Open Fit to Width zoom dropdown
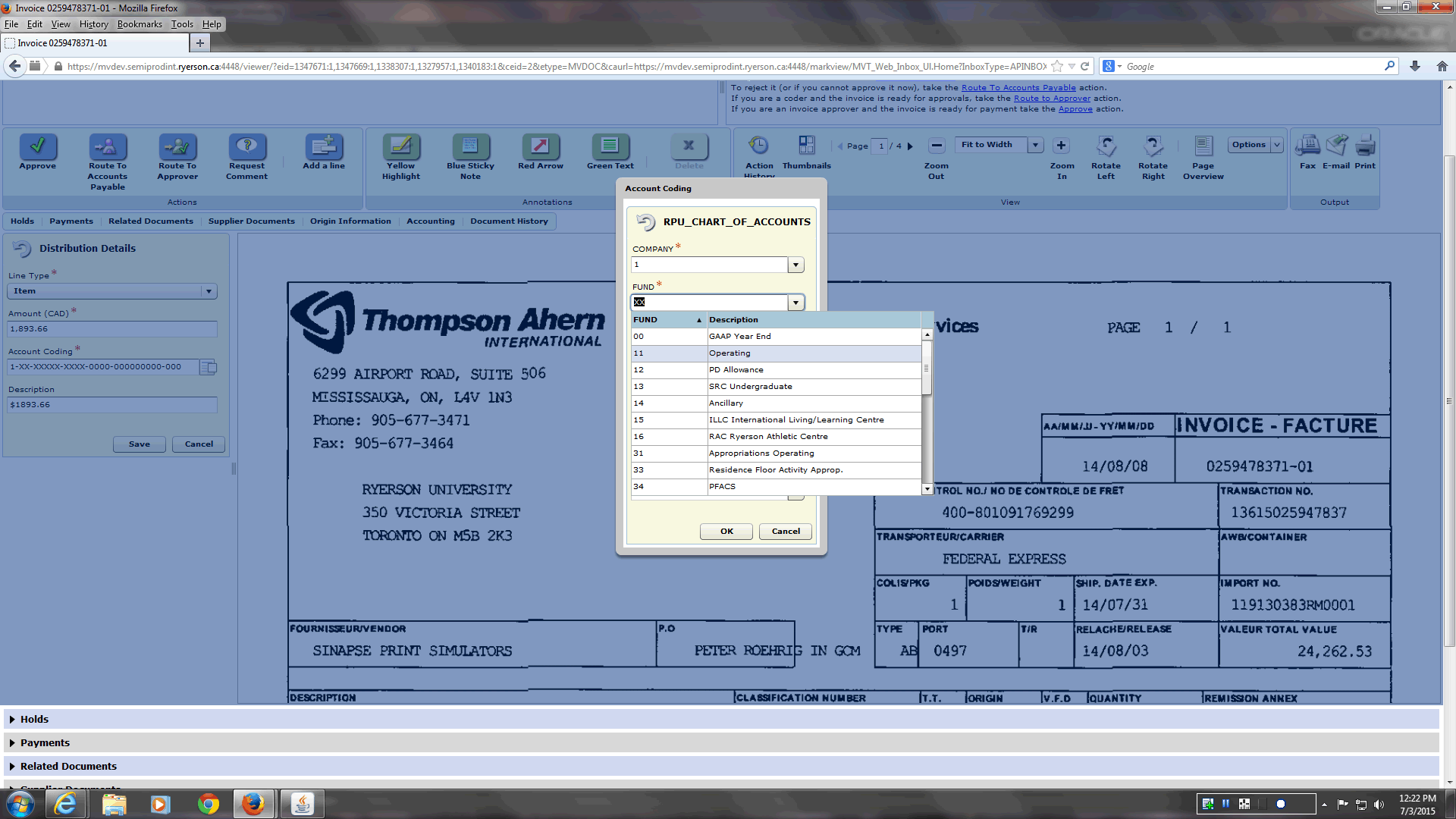Image resolution: width=1456 pixels, height=819 pixels. 1035,145
